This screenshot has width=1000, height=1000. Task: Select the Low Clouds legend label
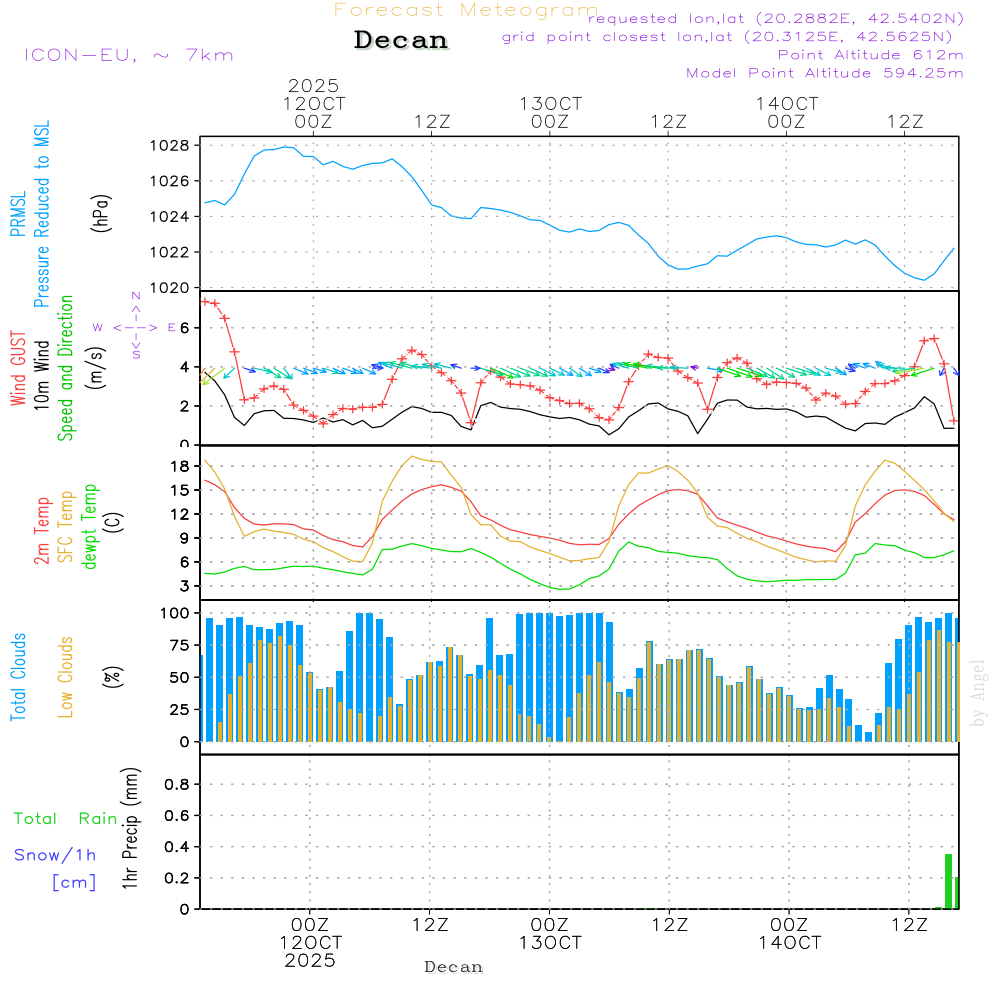(66, 677)
